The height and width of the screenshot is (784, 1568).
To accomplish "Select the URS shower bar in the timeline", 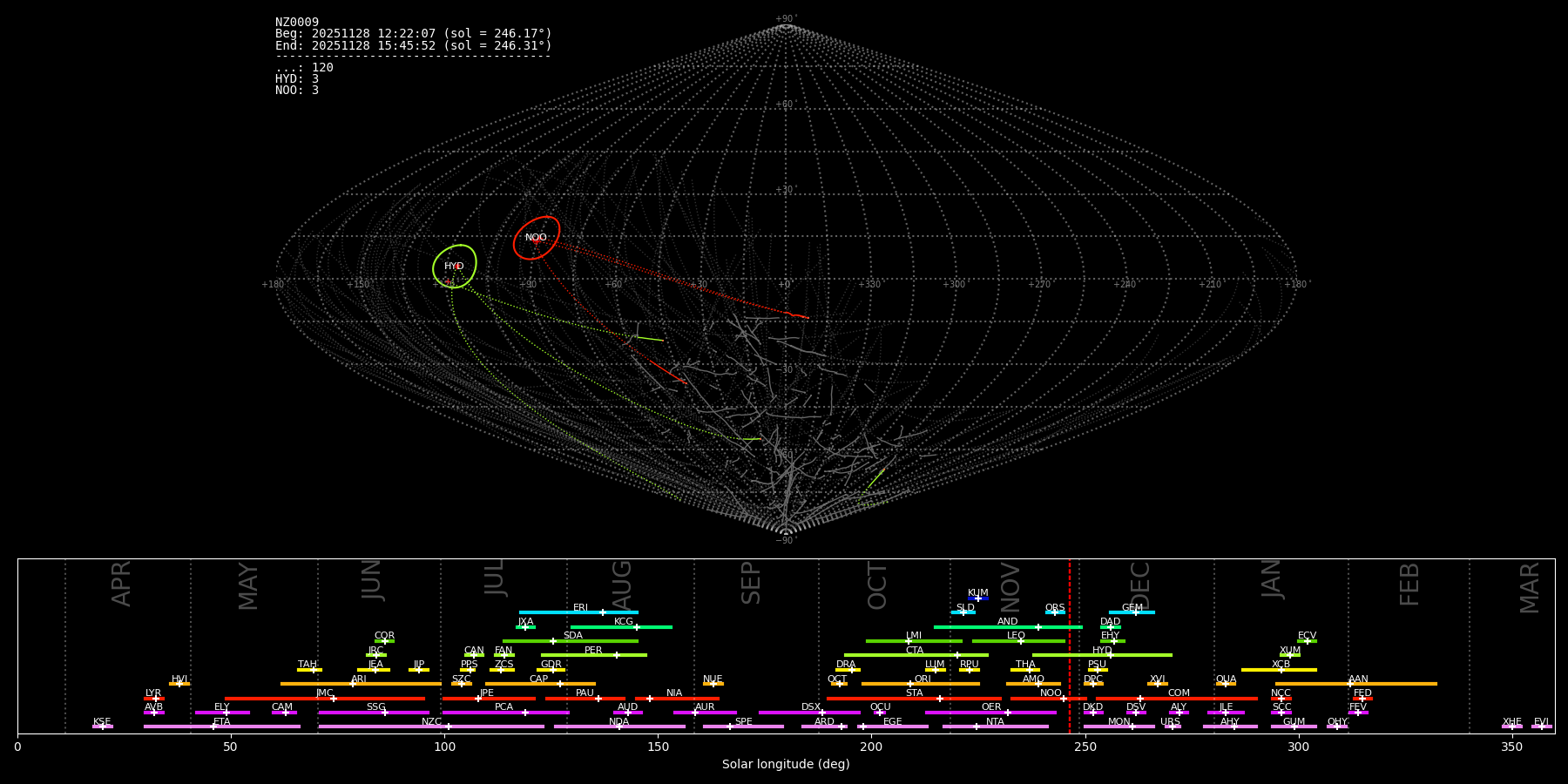I will click(x=1173, y=727).
